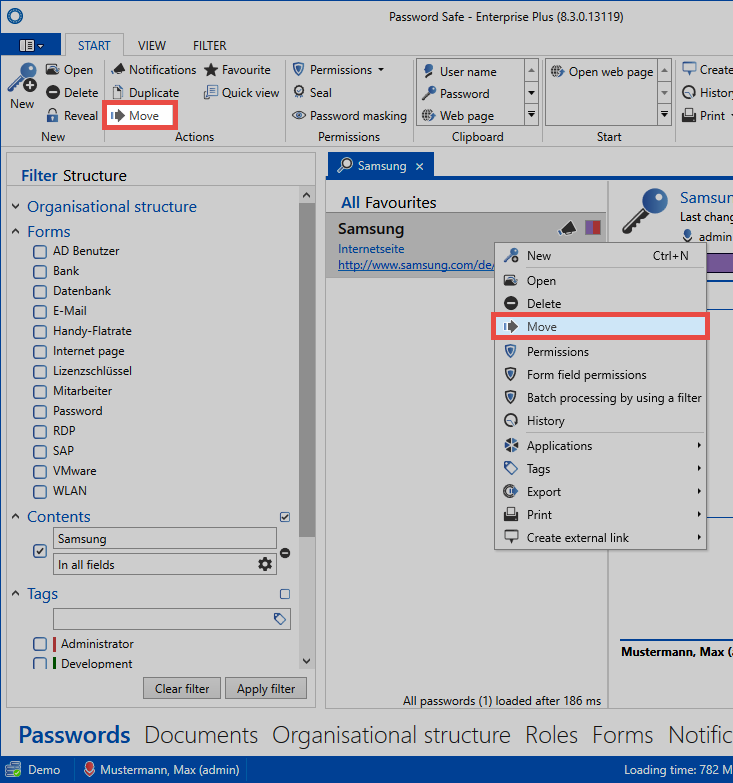The image size is (733, 783).
Task: Click the Samsung content search field
Action: (x=165, y=539)
